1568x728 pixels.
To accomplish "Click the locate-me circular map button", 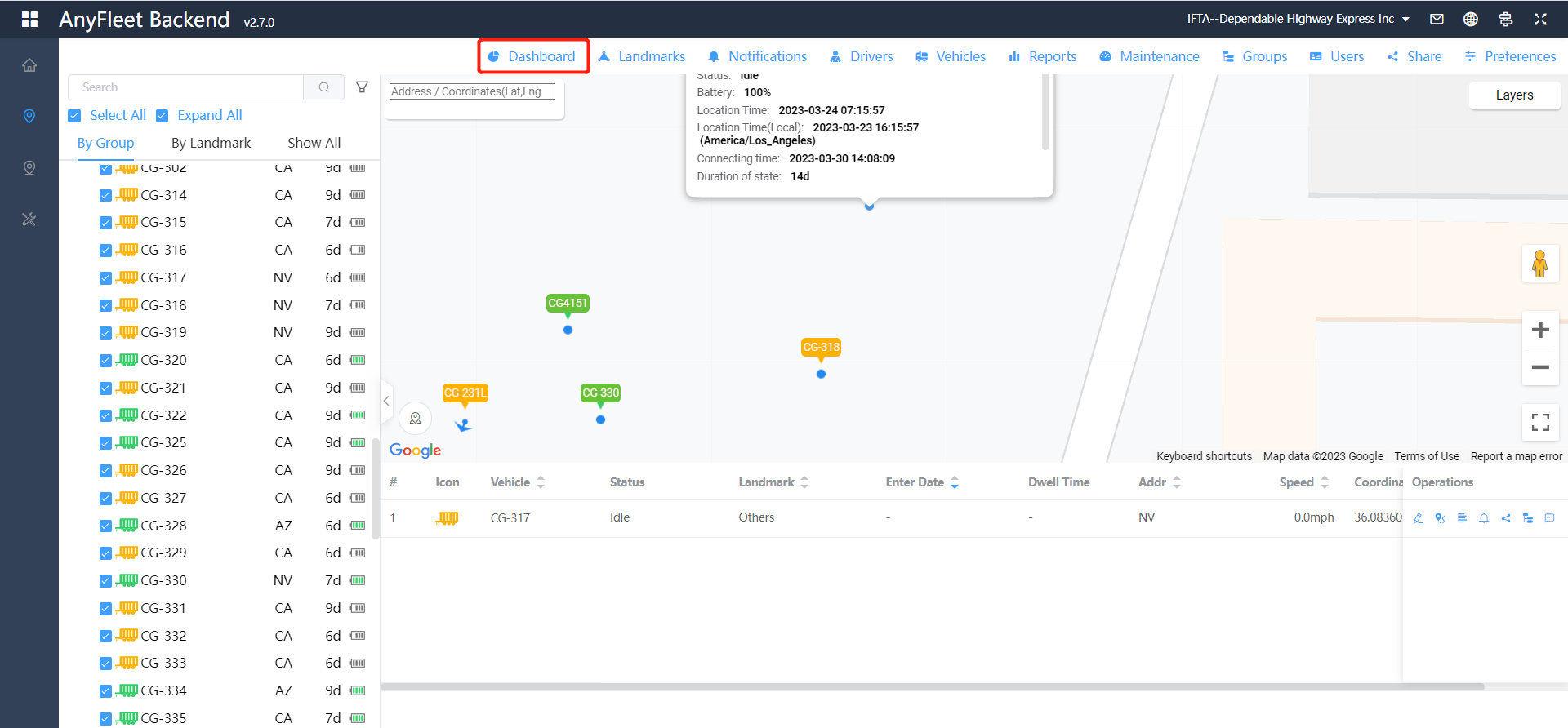I will pyautogui.click(x=415, y=419).
